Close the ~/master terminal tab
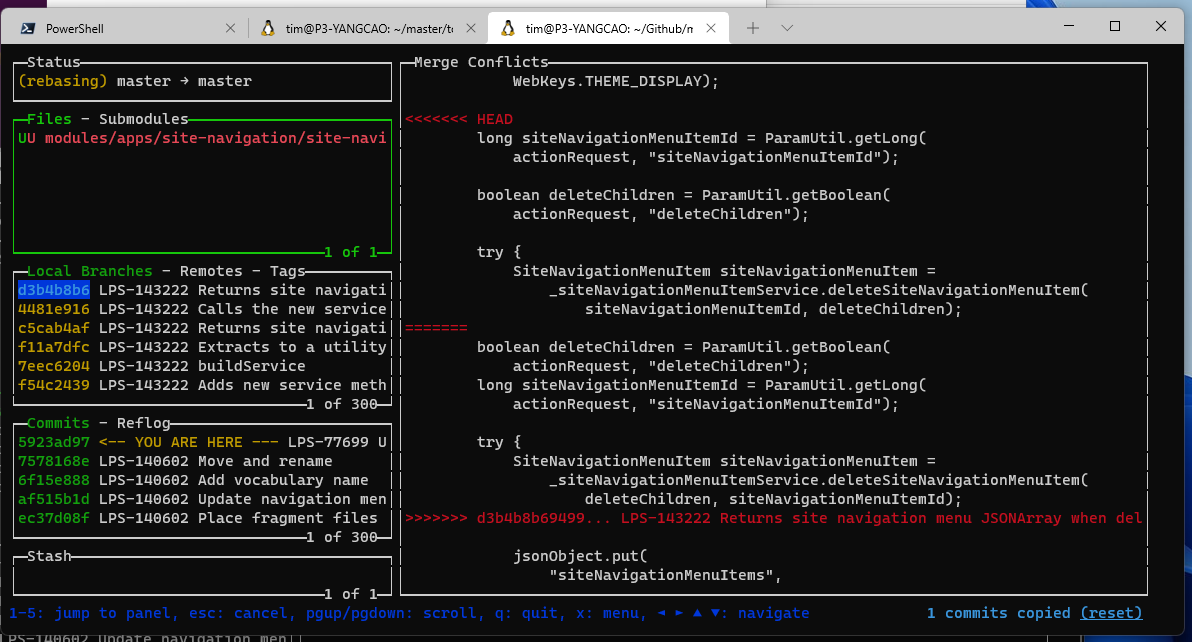Screen dimensions: 1192x642 [471, 28]
